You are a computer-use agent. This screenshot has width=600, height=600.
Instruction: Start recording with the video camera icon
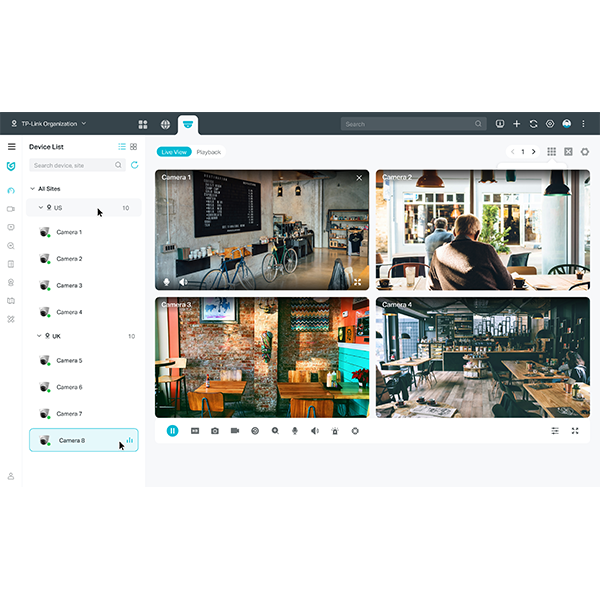click(x=235, y=431)
